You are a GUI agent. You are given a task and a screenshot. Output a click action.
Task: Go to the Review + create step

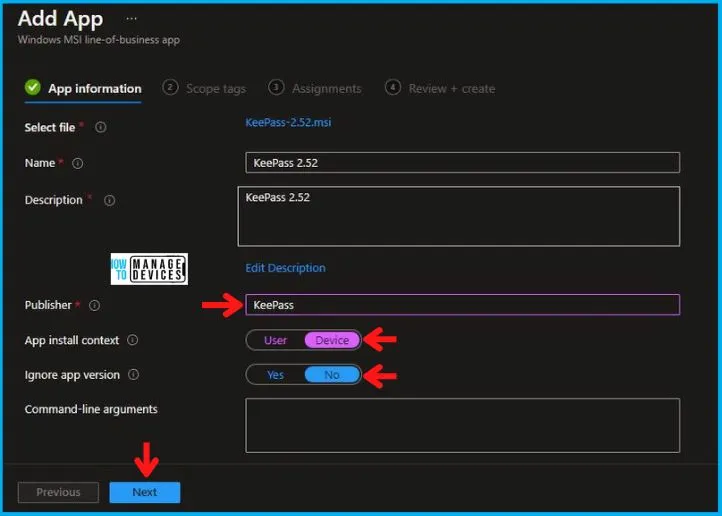pyautogui.click(x=440, y=88)
